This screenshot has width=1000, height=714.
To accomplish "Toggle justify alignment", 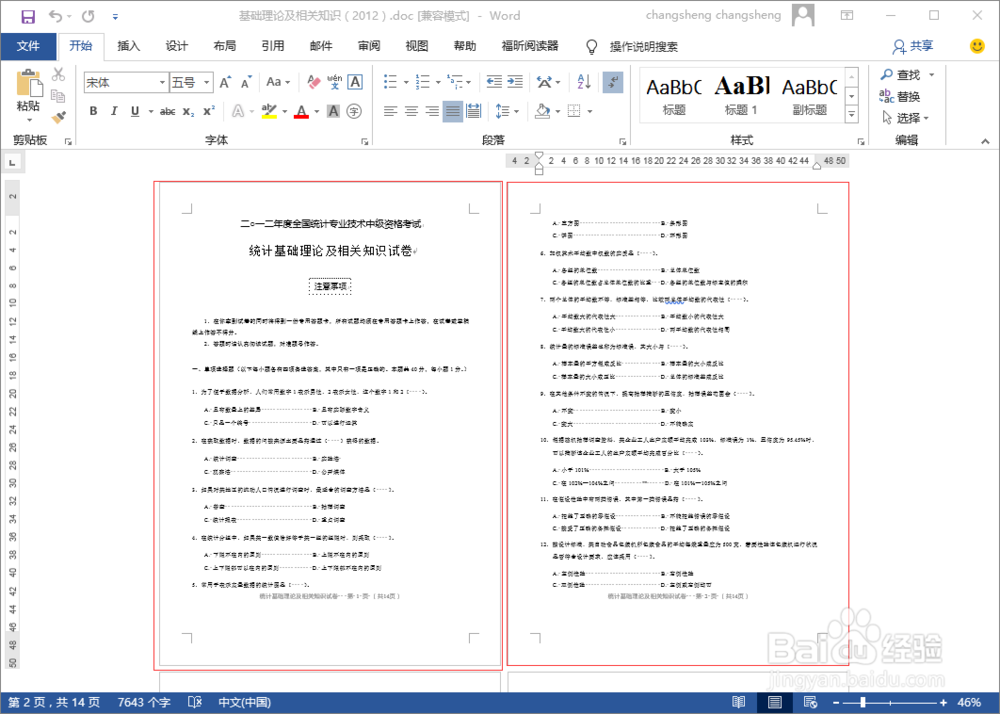I will tap(453, 112).
